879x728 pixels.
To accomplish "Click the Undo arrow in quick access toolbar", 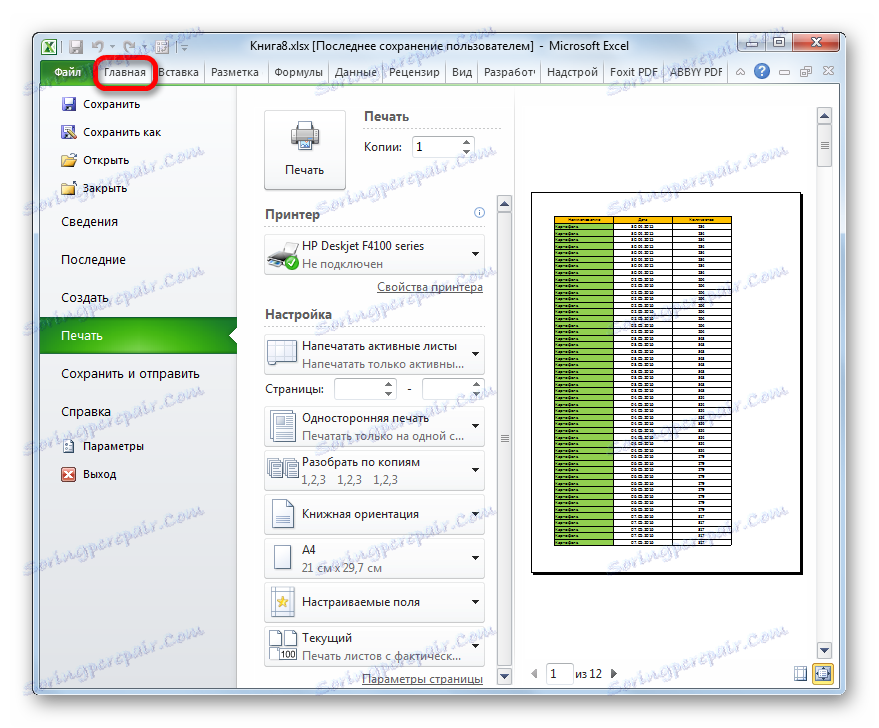I will [x=98, y=47].
